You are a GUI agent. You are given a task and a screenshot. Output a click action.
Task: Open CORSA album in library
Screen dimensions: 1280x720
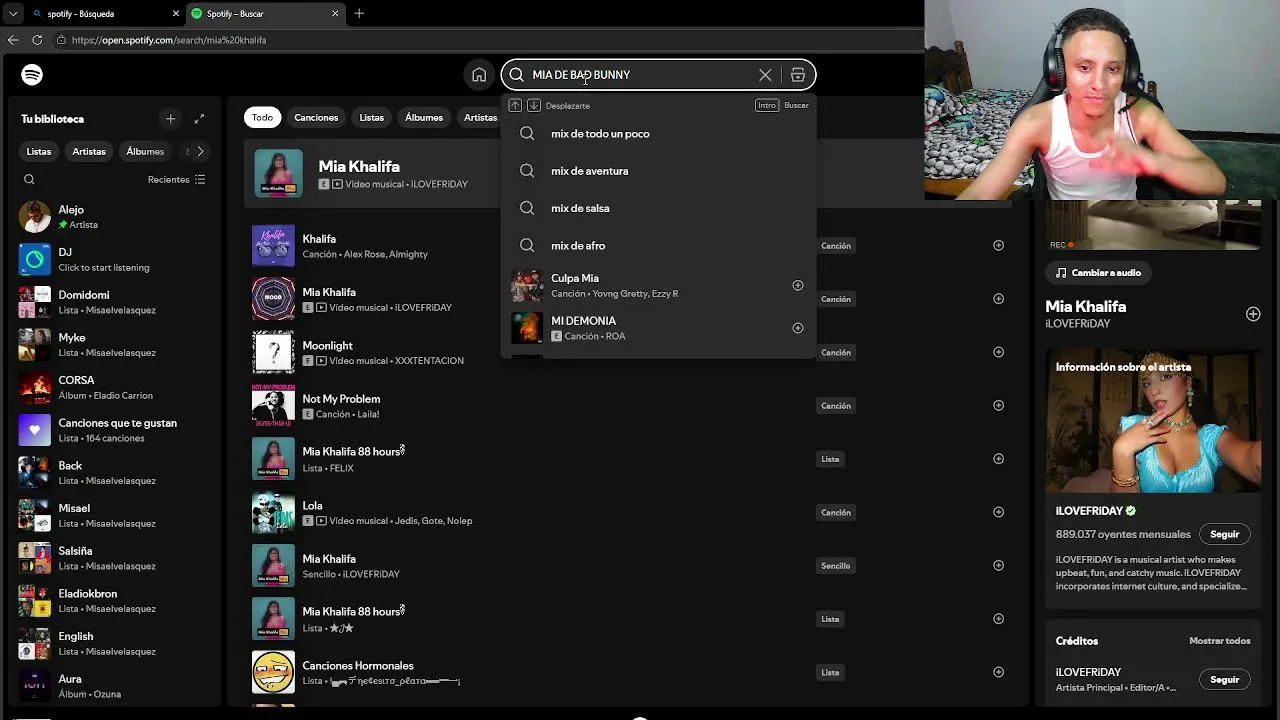point(113,387)
